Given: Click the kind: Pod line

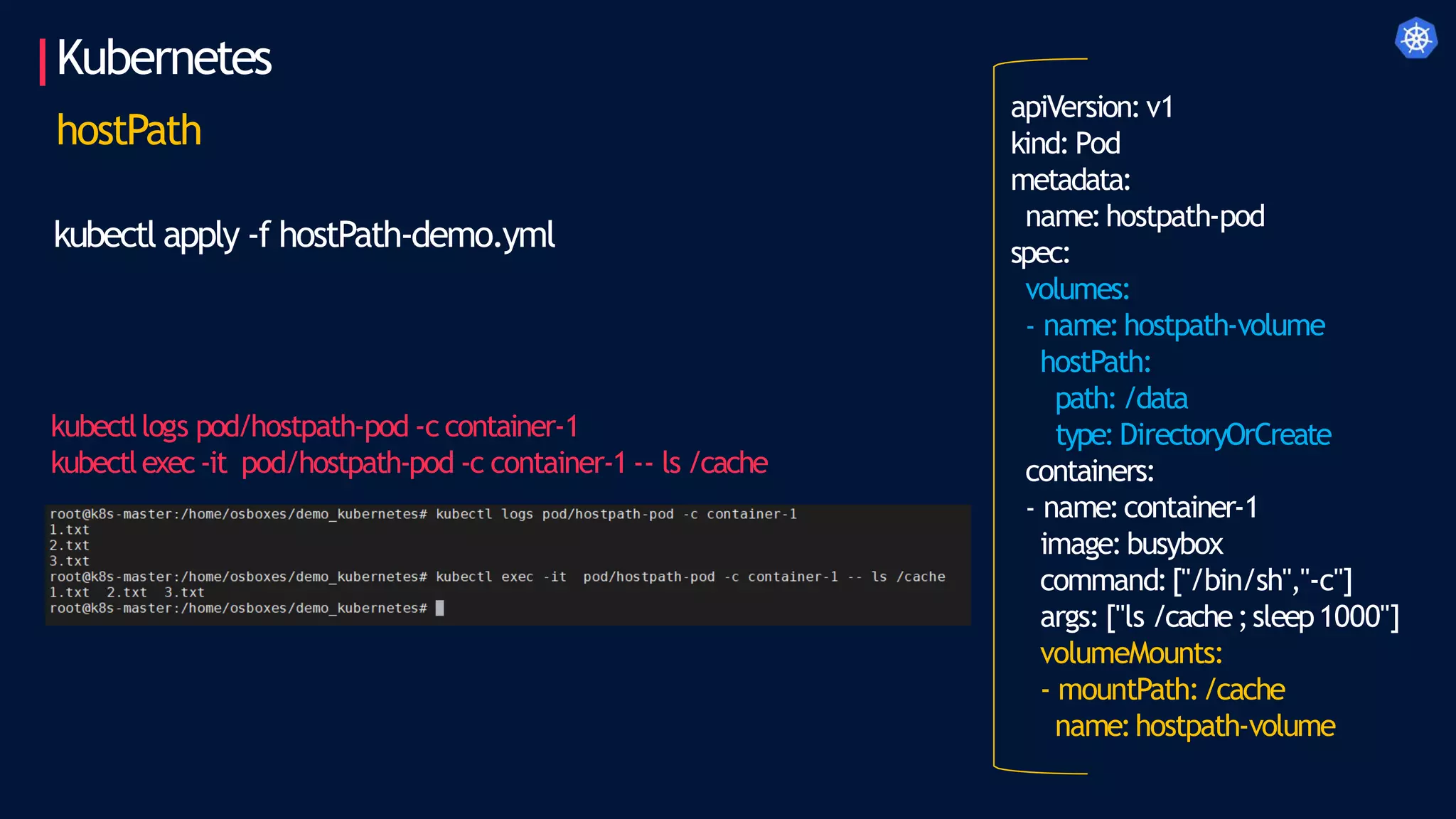Looking at the screenshot, I should point(1065,144).
